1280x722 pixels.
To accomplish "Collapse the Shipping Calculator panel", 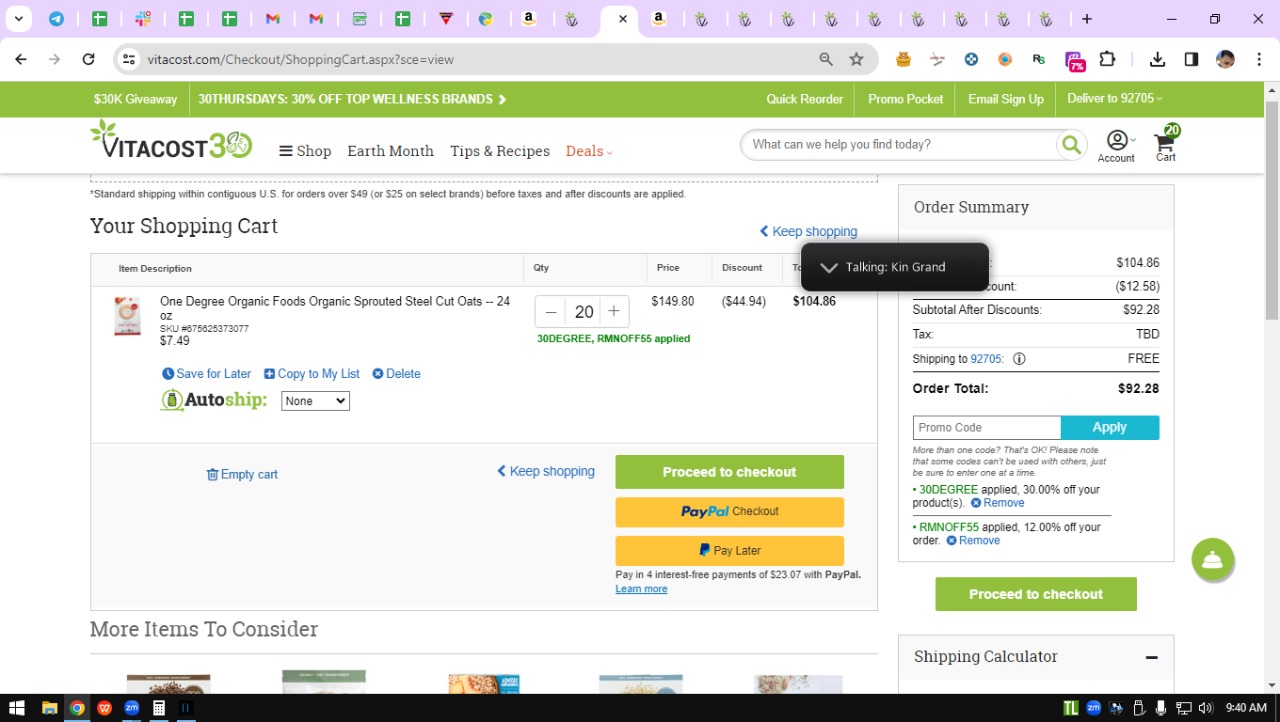I will coord(1152,658).
